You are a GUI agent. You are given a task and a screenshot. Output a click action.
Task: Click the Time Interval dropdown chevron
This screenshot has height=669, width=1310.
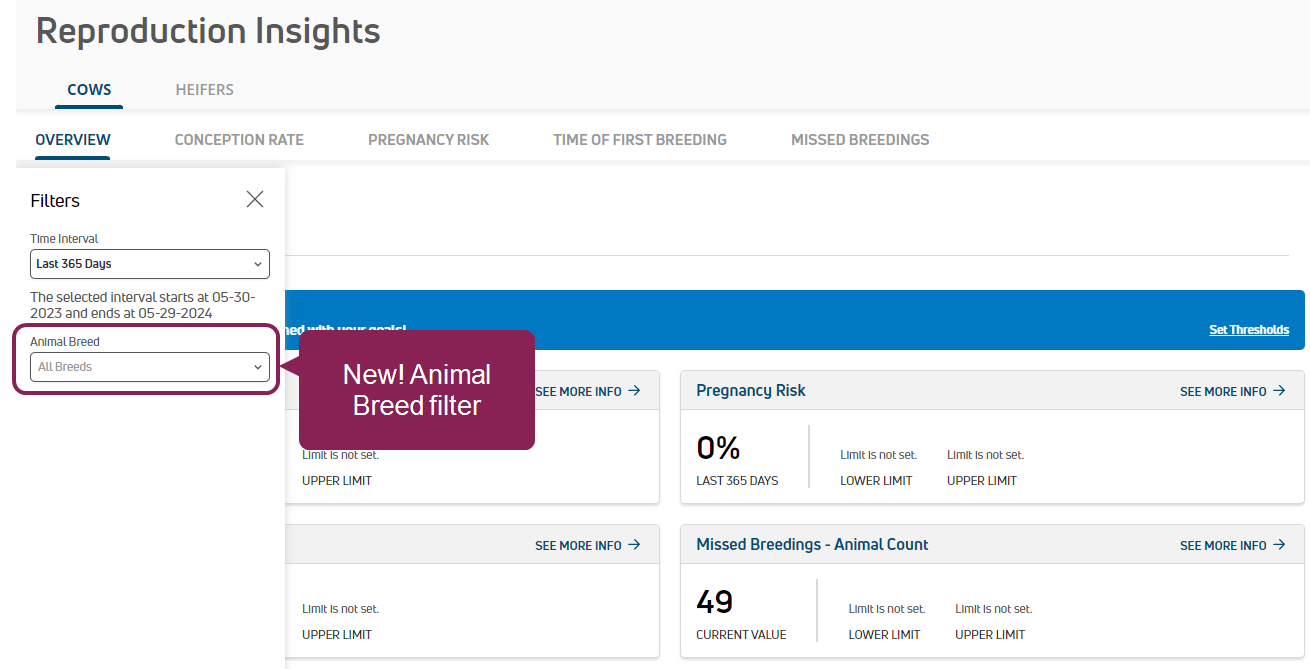point(258,265)
